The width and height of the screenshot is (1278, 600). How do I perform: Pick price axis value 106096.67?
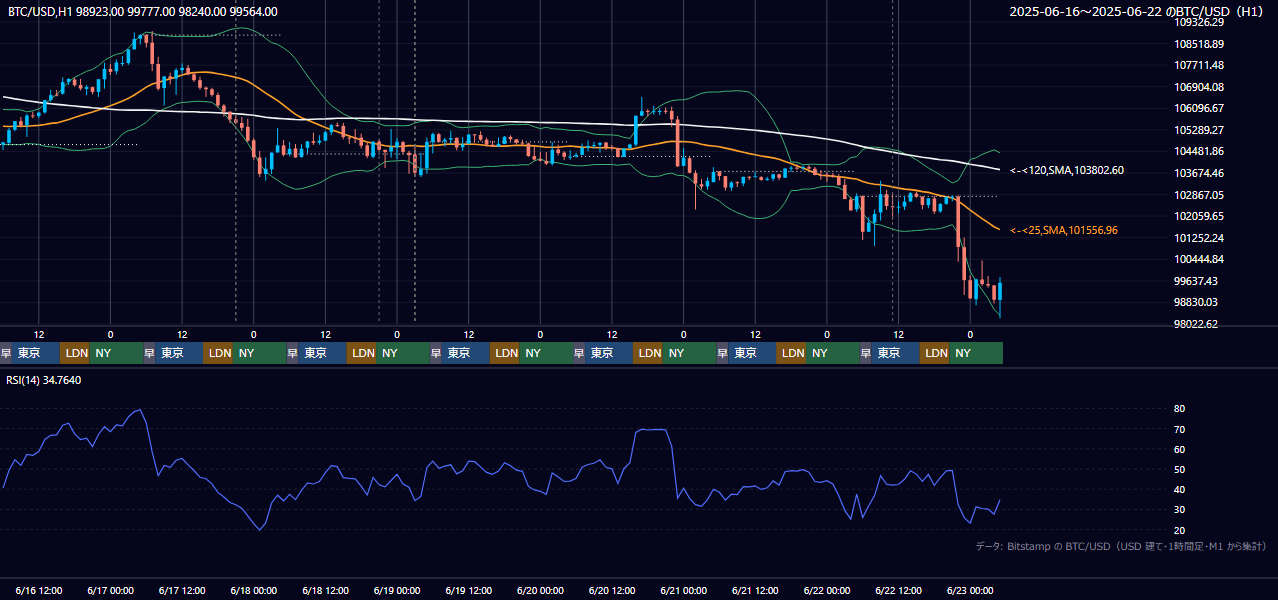[1200, 108]
